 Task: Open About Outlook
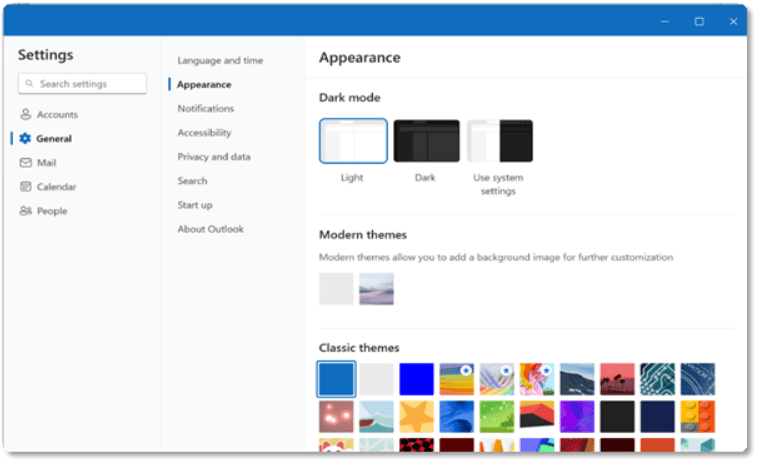coord(210,229)
